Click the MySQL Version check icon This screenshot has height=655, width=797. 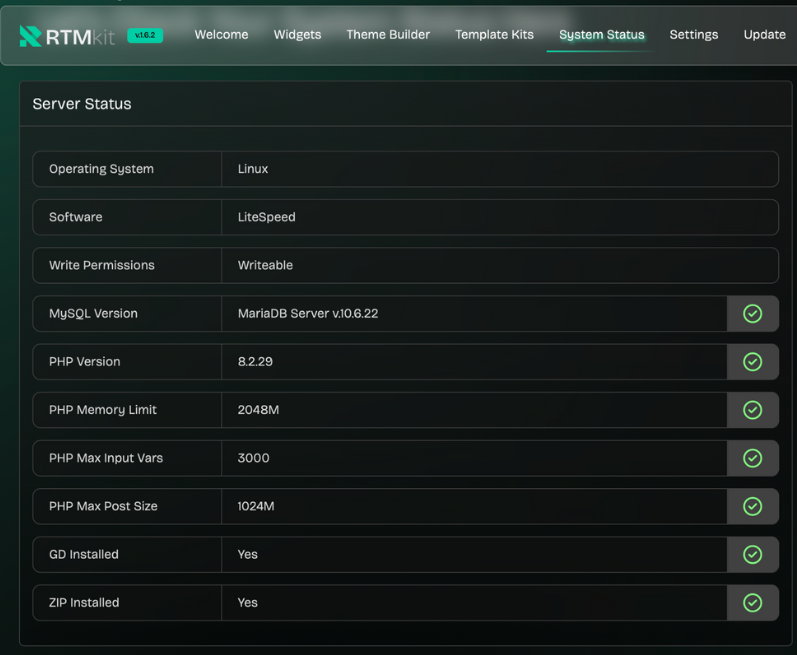pyautogui.click(x=752, y=314)
